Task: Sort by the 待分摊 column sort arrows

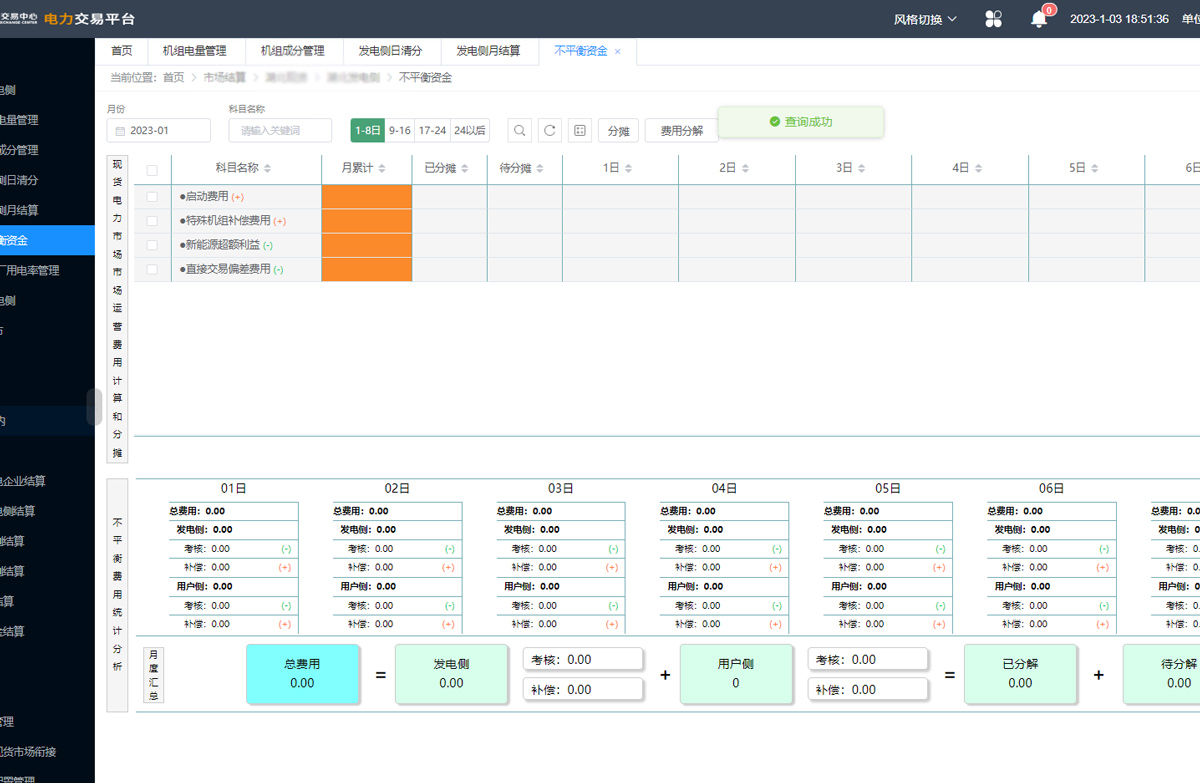Action: [540, 169]
